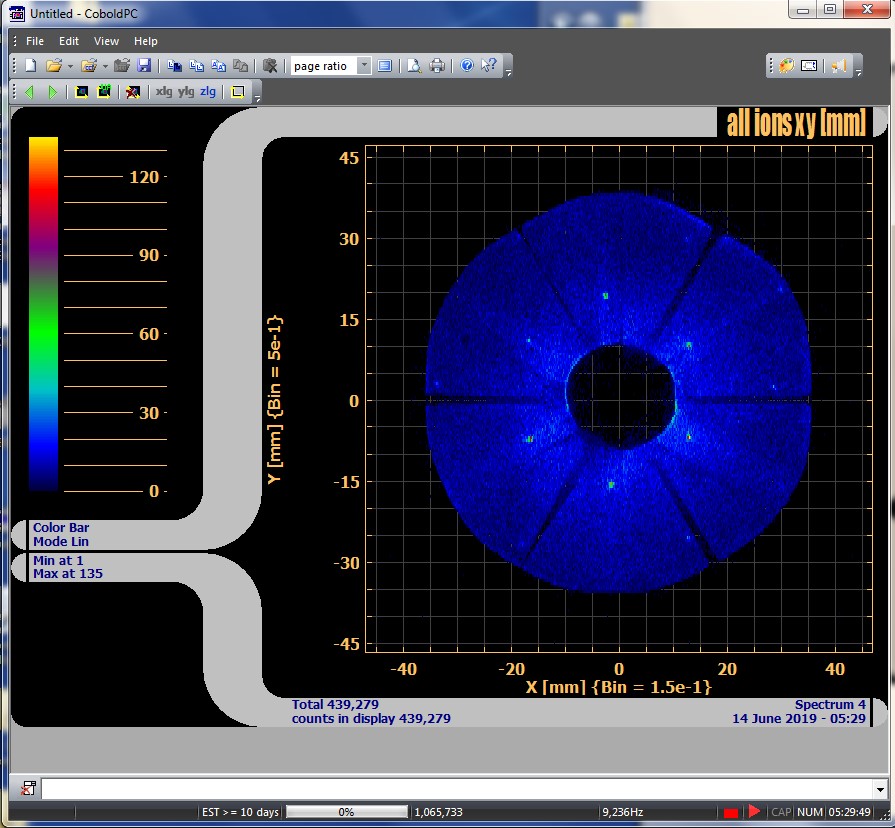The height and width of the screenshot is (828, 895).
Task: Click the Printer icon
Action: point(437,66)
